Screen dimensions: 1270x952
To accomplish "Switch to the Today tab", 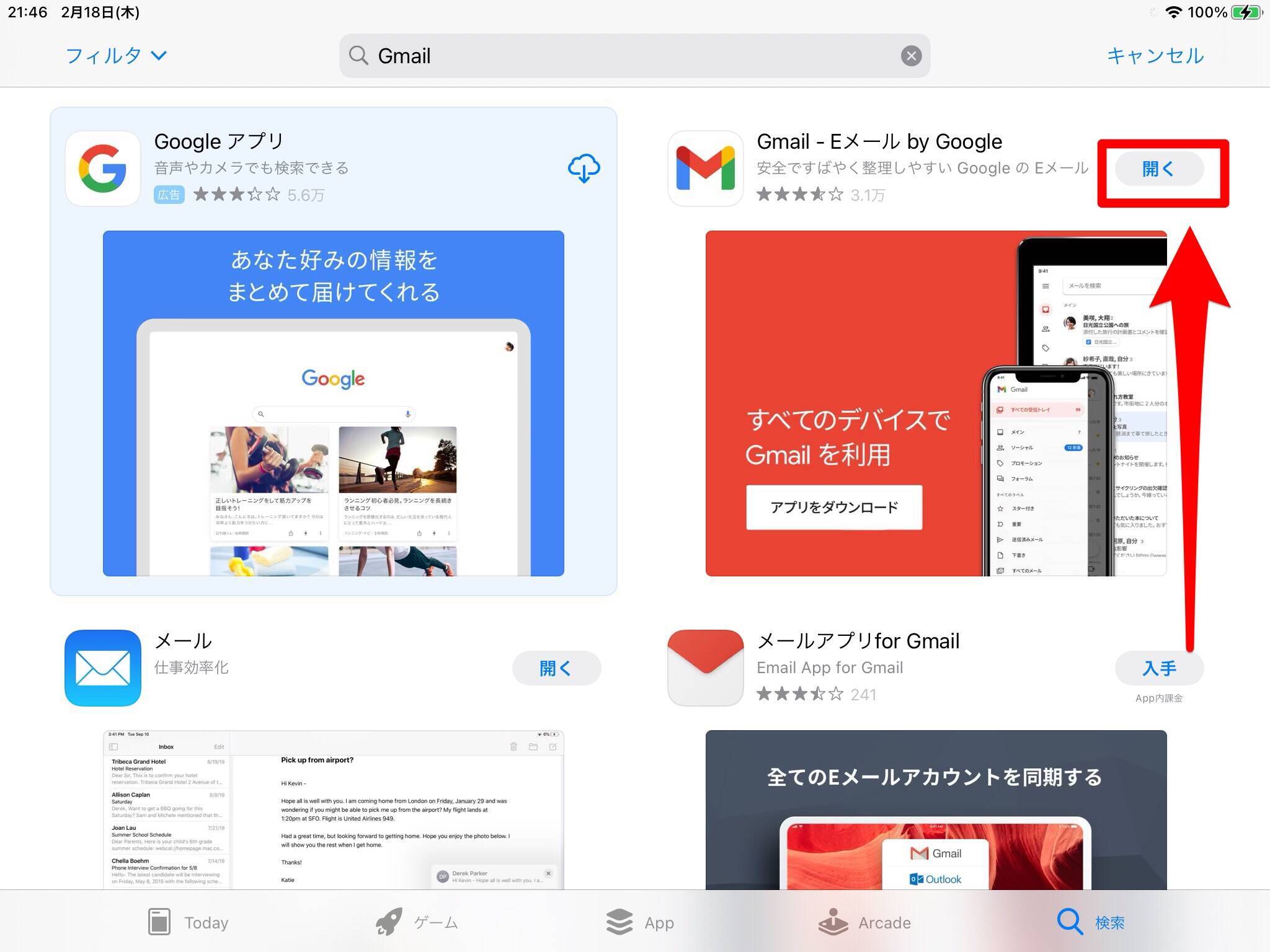I will click(x=189, y=922).
